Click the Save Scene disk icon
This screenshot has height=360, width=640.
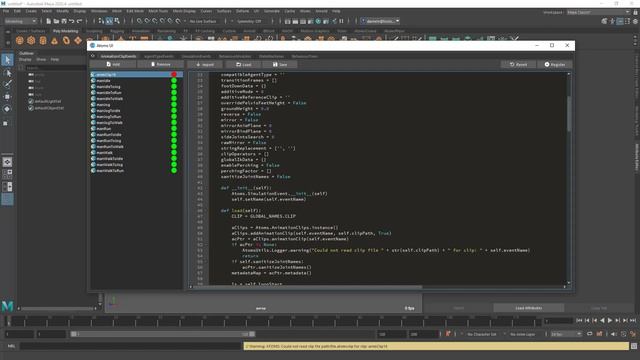click(64, 21)
